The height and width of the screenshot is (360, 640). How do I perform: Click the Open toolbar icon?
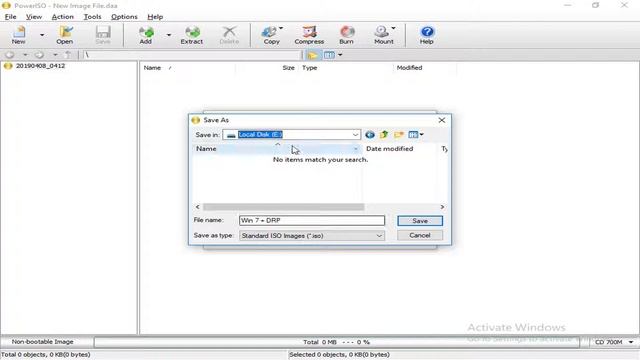(64, 35)
